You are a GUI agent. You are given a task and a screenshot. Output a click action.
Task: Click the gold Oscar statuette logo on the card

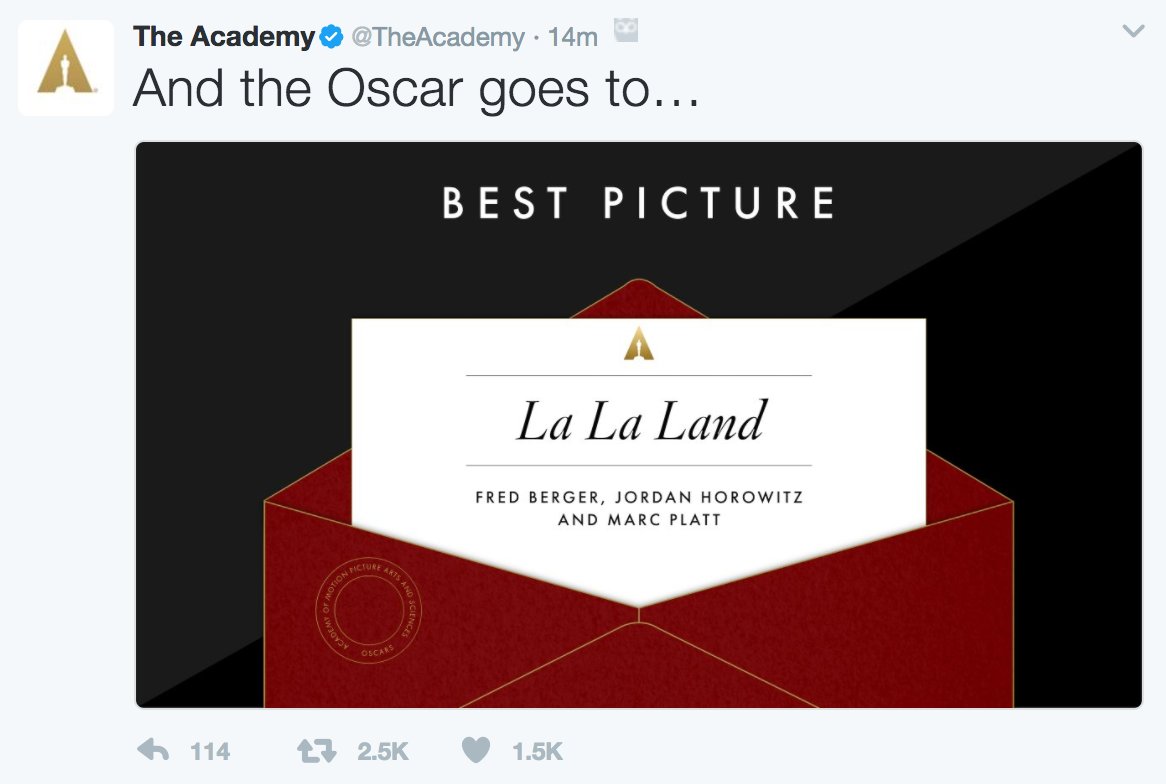pyautogui.click(x=638, y=344)
